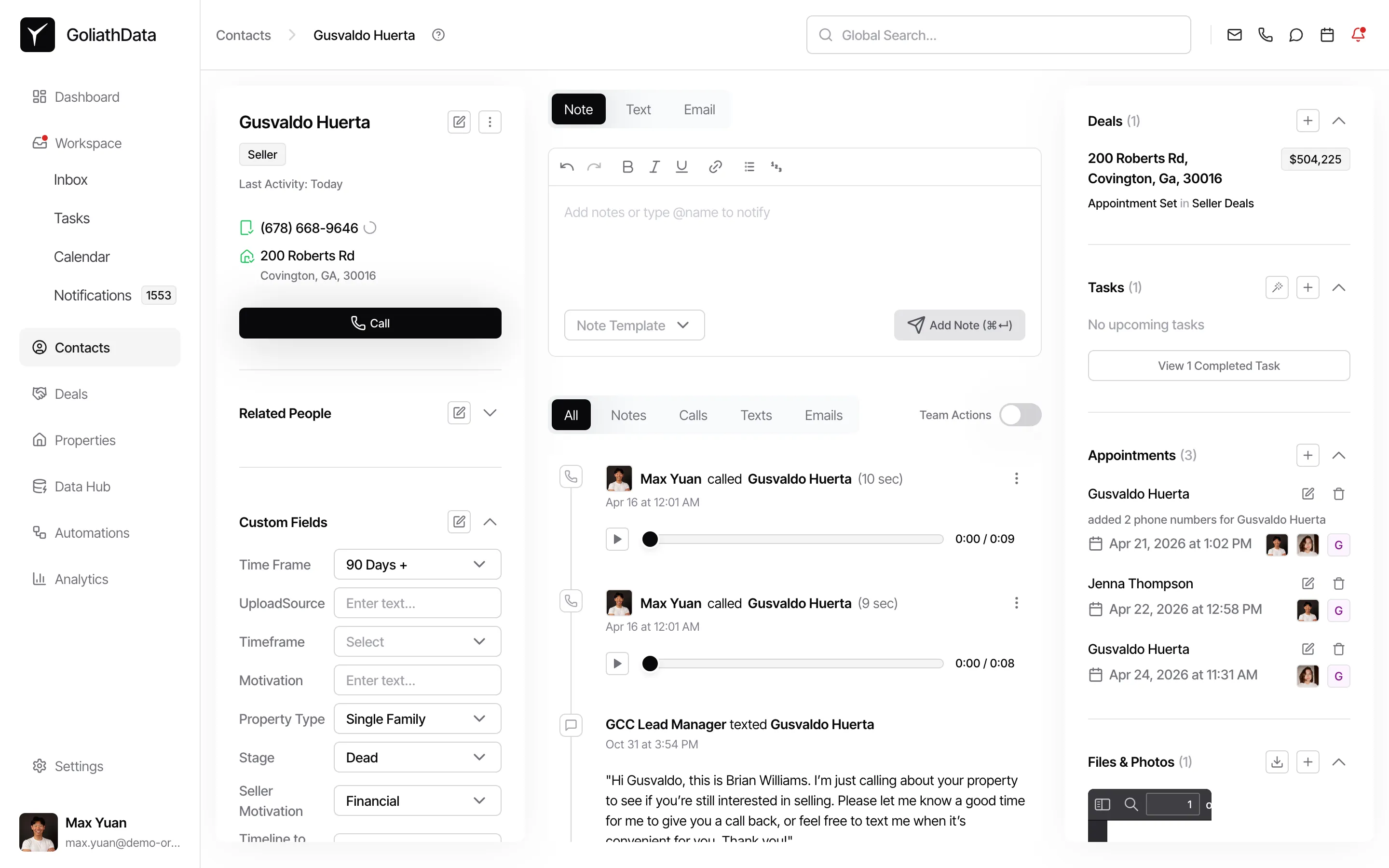The image size is (1389, 868).
Task: Switch to the Email composer tab
Action: click(699, 109)
